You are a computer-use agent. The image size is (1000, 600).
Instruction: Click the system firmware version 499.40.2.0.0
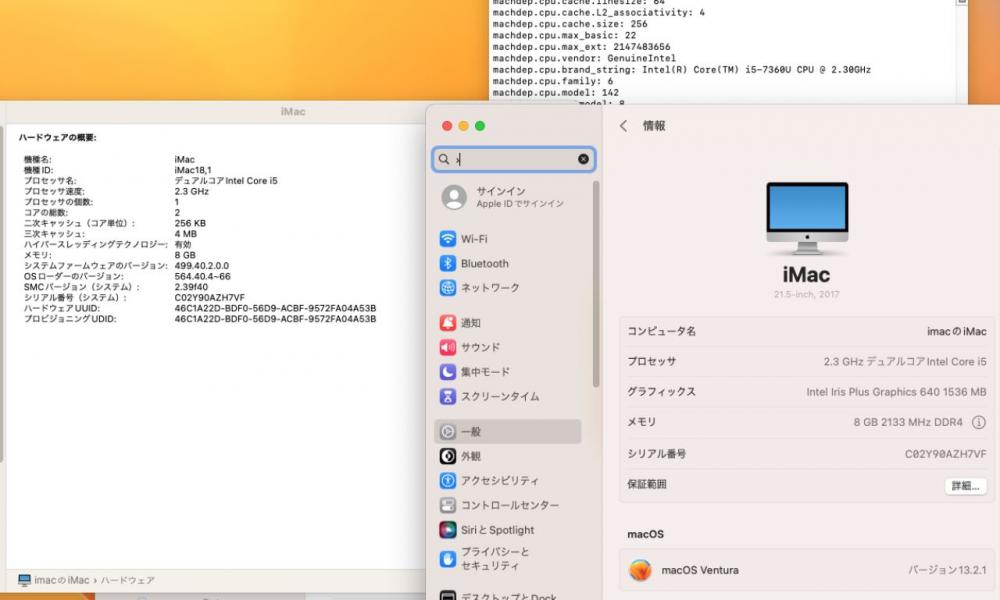(x=202, y=266)
